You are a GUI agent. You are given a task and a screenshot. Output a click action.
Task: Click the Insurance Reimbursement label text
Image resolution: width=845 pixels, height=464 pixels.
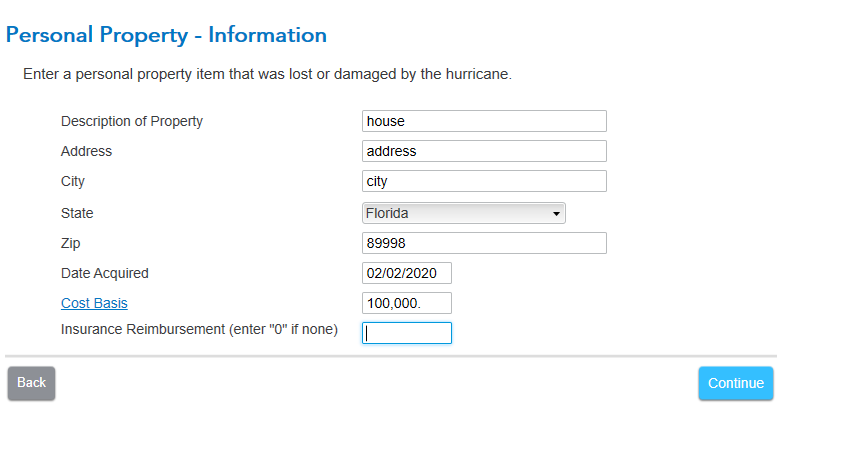point(199,329)
